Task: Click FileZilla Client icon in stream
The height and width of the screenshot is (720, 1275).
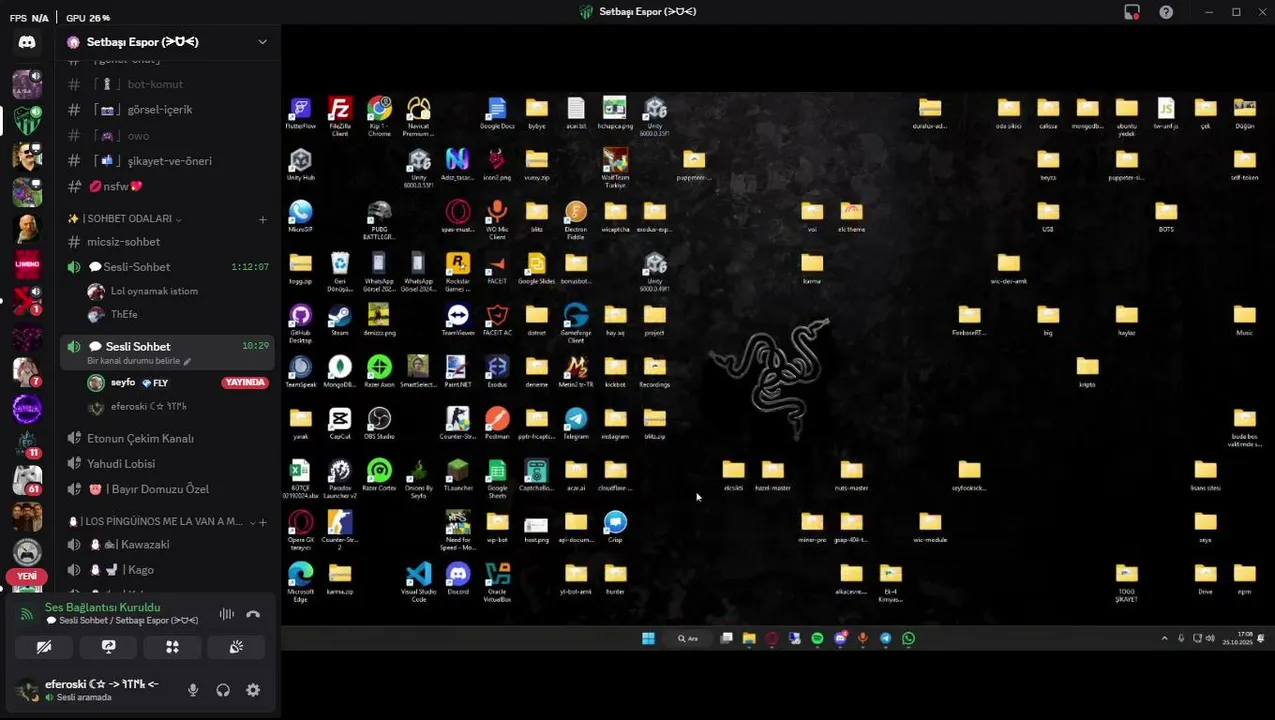Action: (x=340, y=116)
